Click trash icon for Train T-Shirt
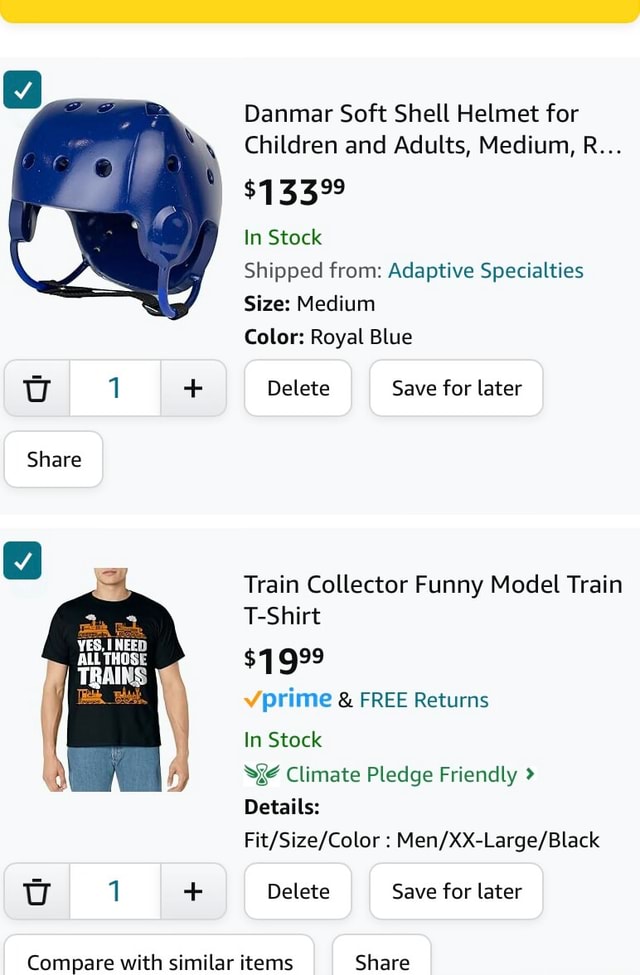This screenshot has height=975, width=640. click(x=37, y=891)
